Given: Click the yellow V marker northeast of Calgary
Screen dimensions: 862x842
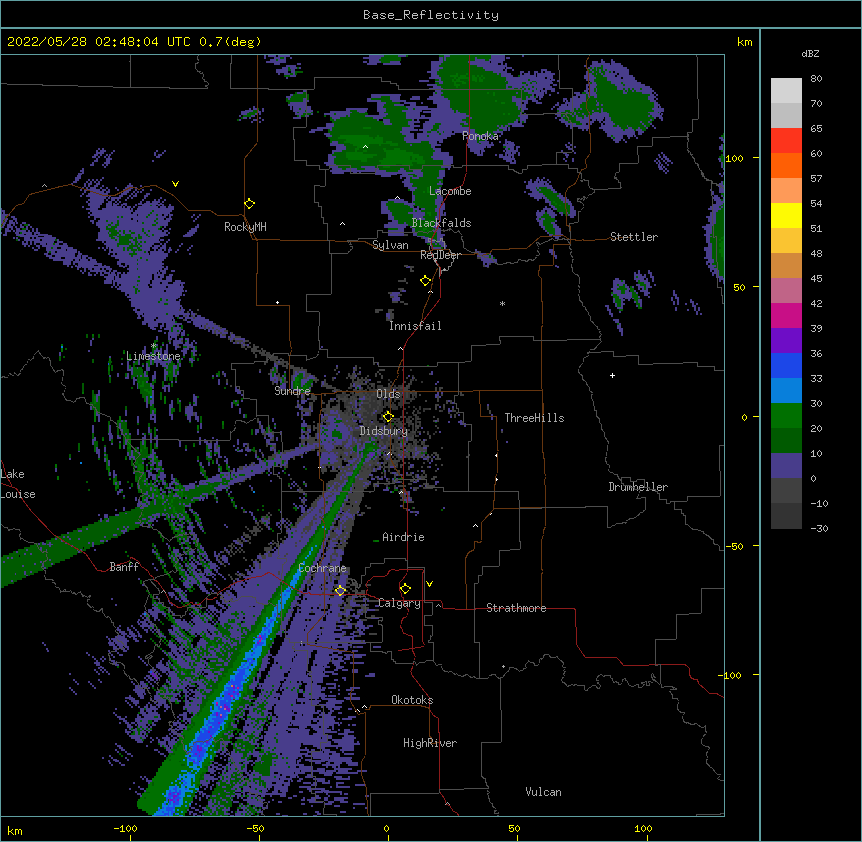Looking at the screenshot, I should point(429,584).
